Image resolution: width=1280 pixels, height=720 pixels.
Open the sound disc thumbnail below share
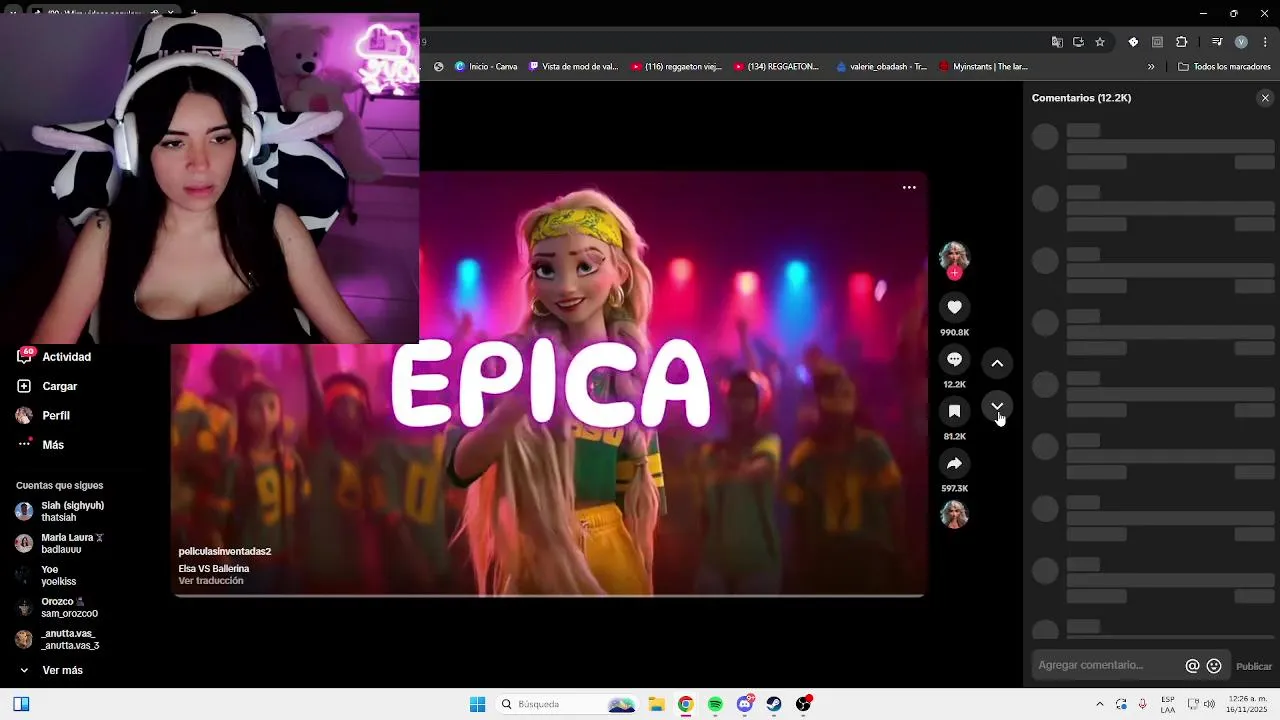coord(954,514)
